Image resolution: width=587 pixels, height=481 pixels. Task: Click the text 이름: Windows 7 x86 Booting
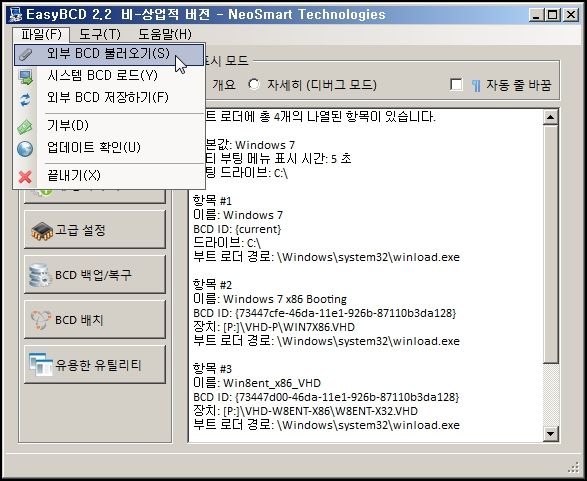coord(270,299)
